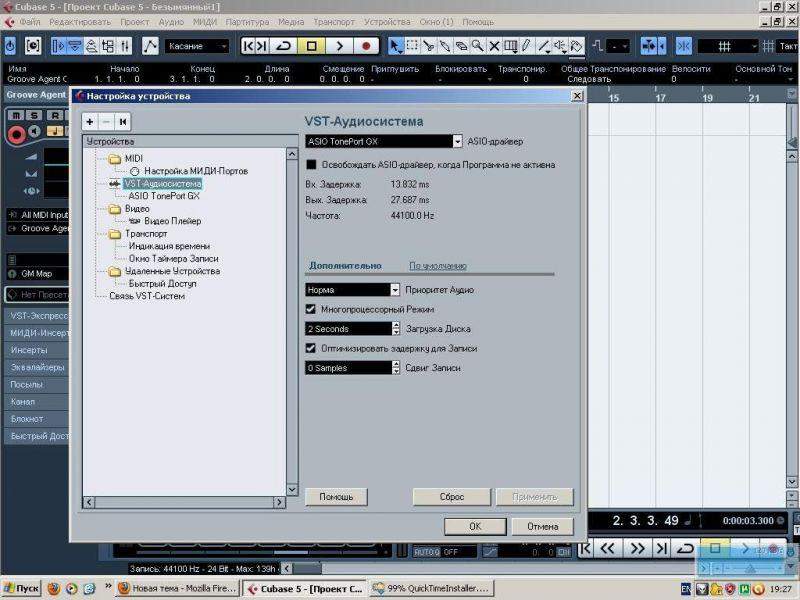Toggle the track Monitor speaker button

tap(34, 132)
